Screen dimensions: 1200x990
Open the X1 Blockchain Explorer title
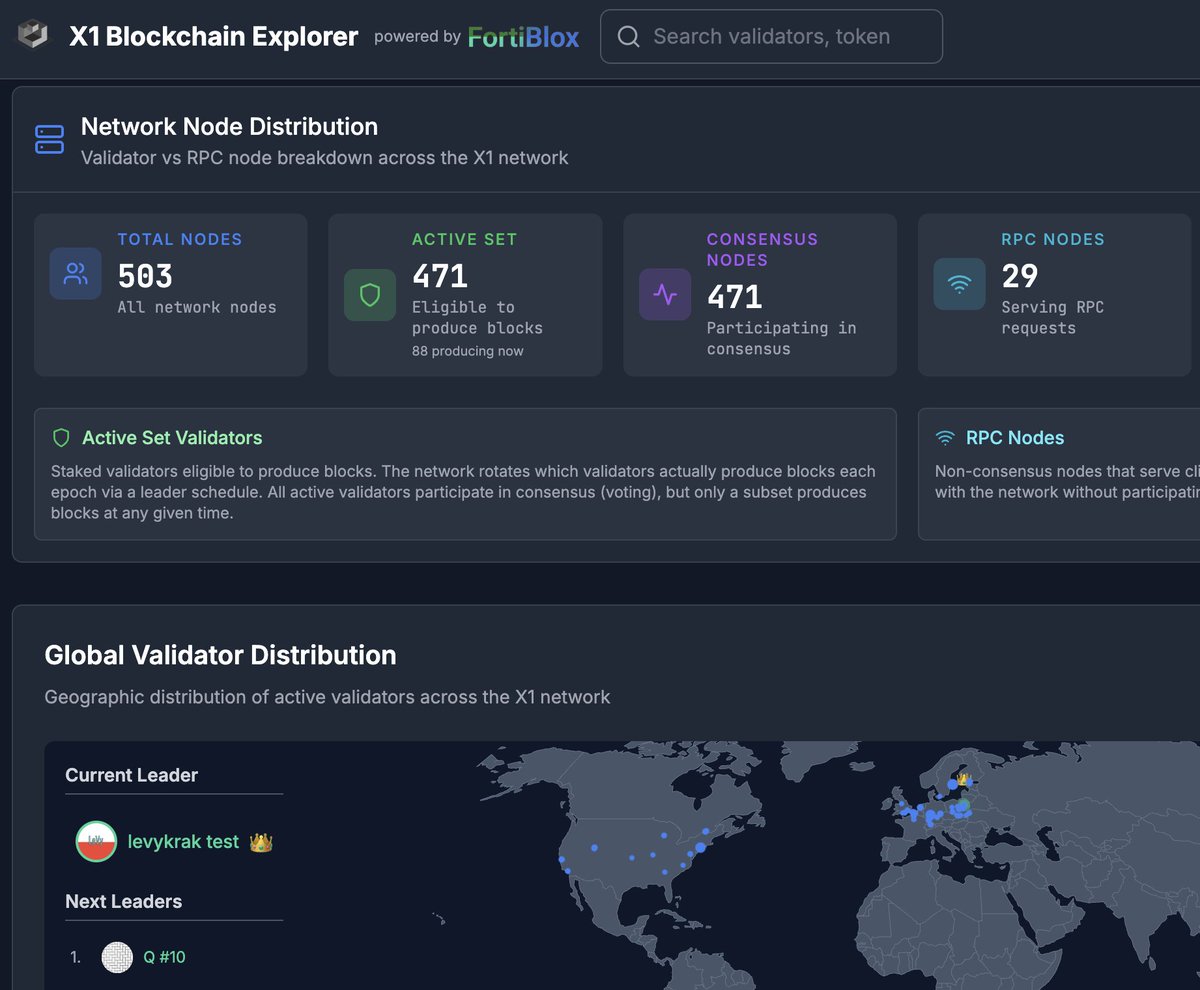tap(213, 37)
